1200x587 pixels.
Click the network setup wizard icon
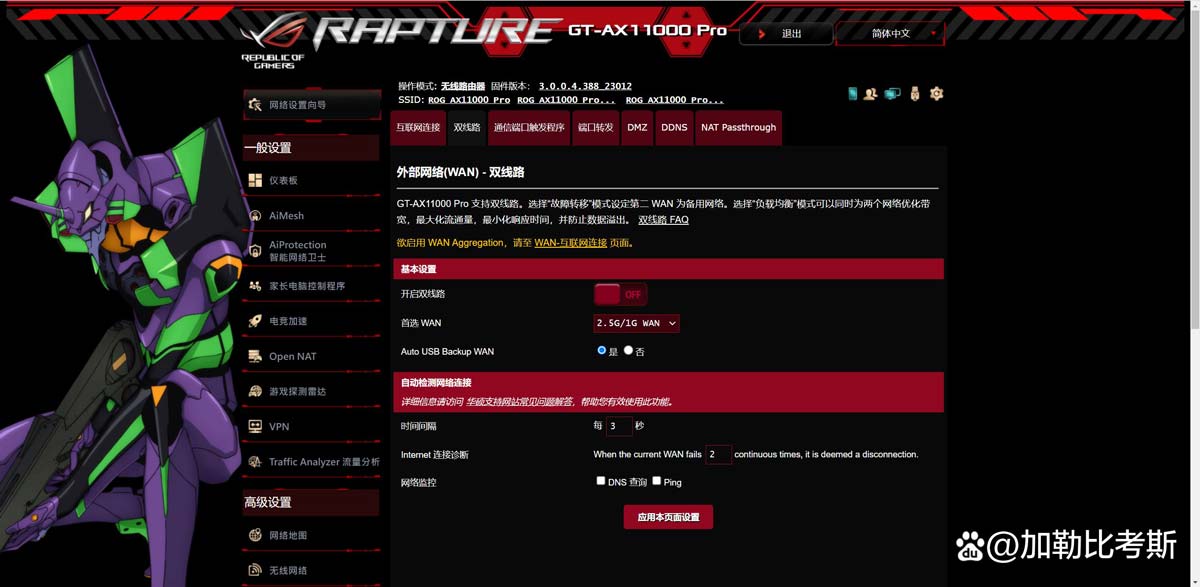point(255,105)
